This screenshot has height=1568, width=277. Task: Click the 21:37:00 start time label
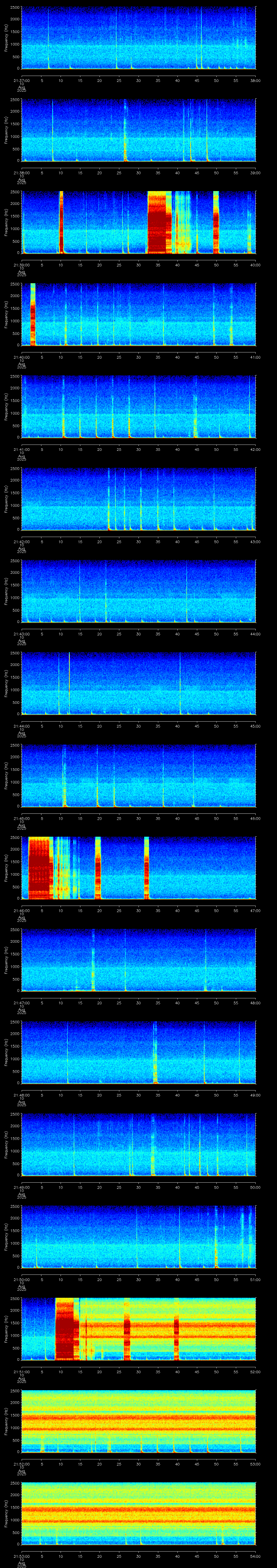21,80
